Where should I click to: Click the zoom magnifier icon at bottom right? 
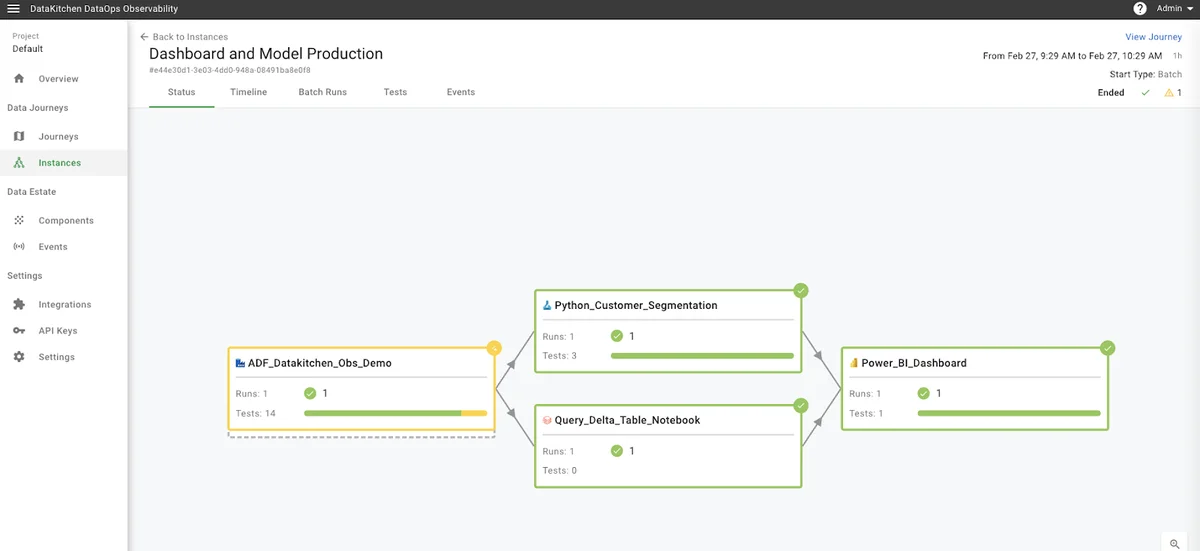pos(1175,543)
